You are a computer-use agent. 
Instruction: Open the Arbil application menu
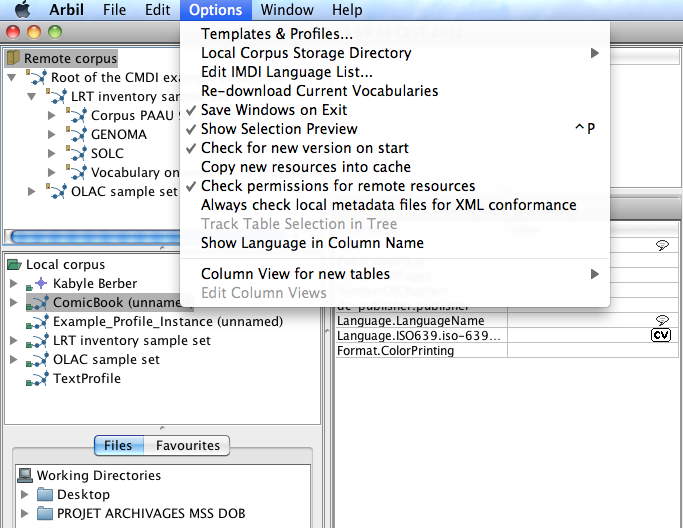(x=66, y=10)
